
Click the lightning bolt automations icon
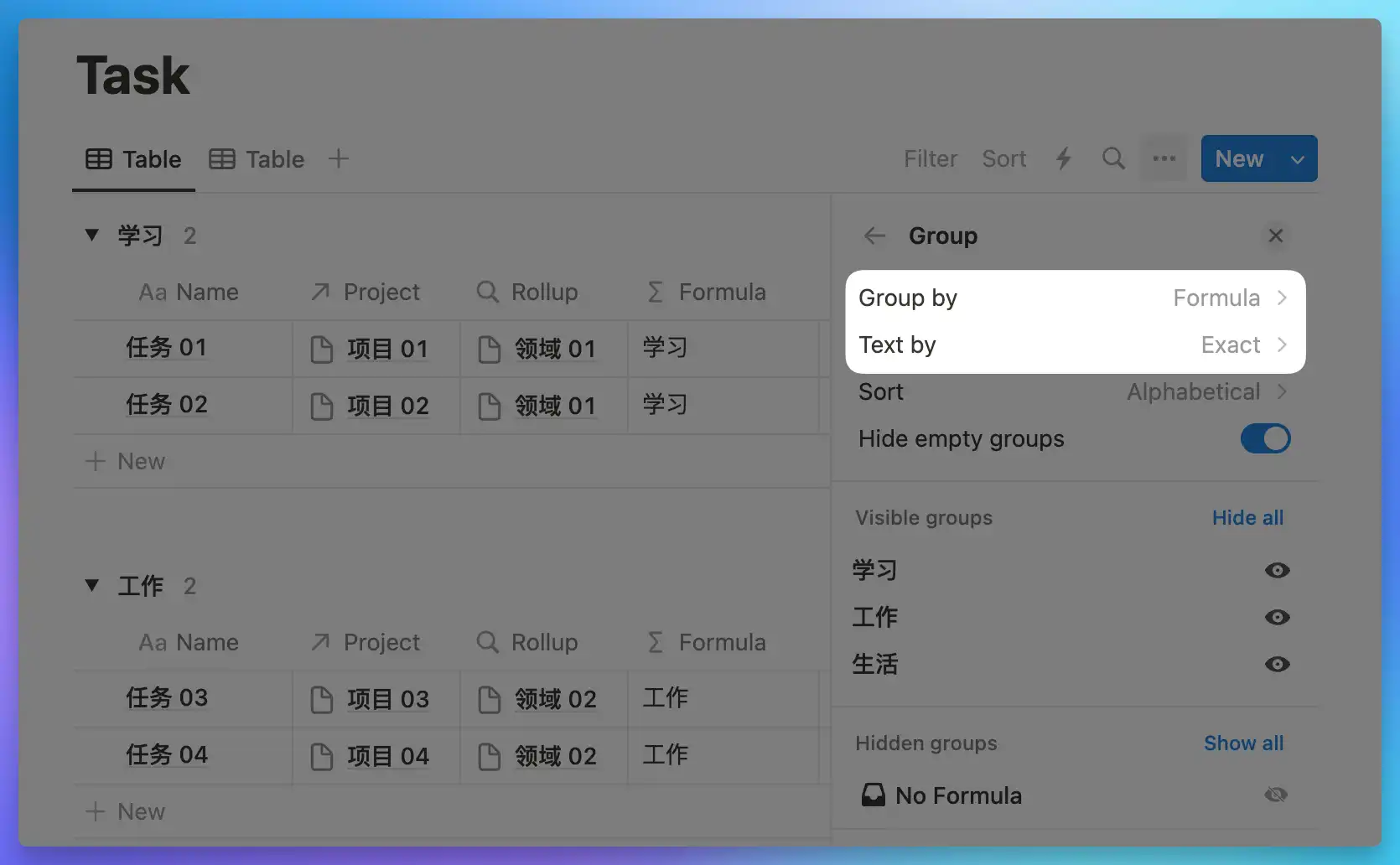1064,158
